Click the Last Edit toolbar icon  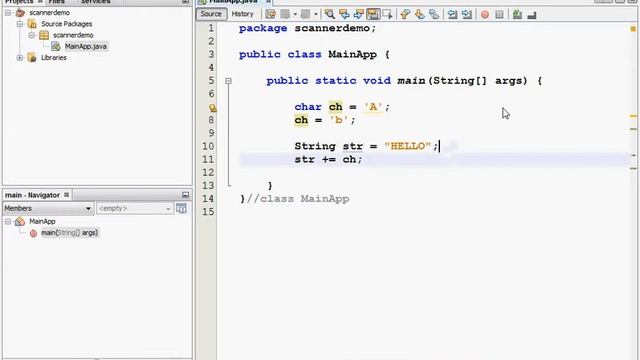[x=270, y=14]
